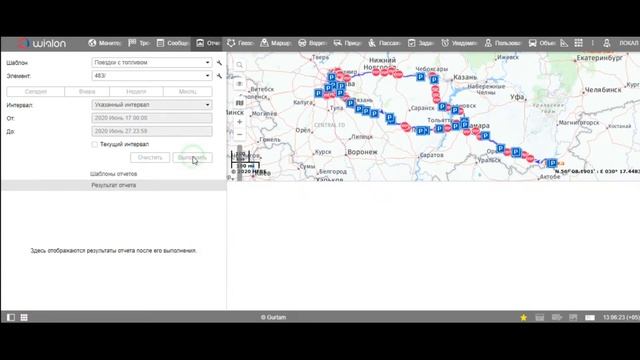The width and height of the screenshot is (640, 360).
Task: Open the apps grid icon in top bar
Action: tap(578, 43)
